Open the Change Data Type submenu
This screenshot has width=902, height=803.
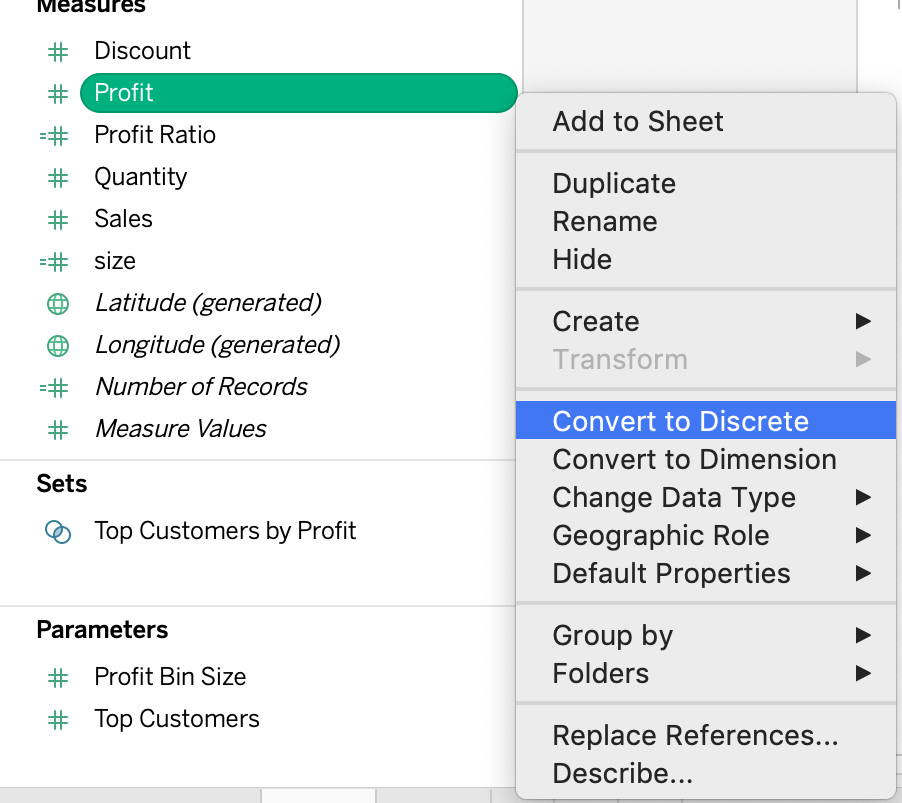706,497
